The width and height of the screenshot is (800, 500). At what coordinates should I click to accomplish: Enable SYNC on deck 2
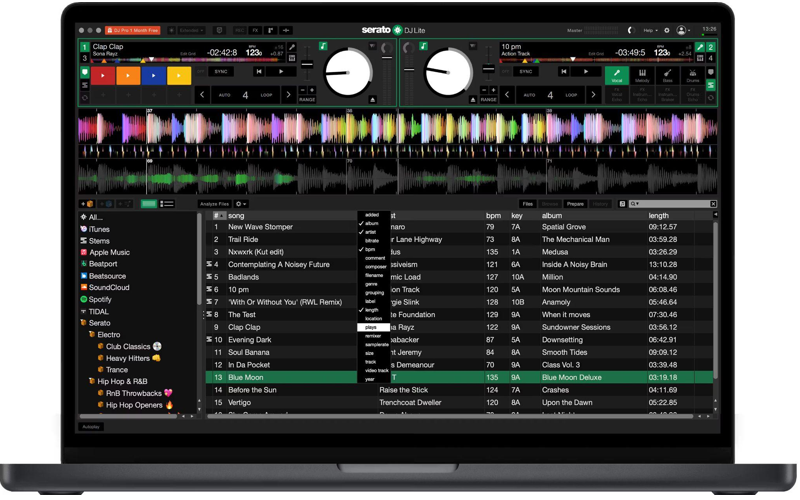point(526,72)
